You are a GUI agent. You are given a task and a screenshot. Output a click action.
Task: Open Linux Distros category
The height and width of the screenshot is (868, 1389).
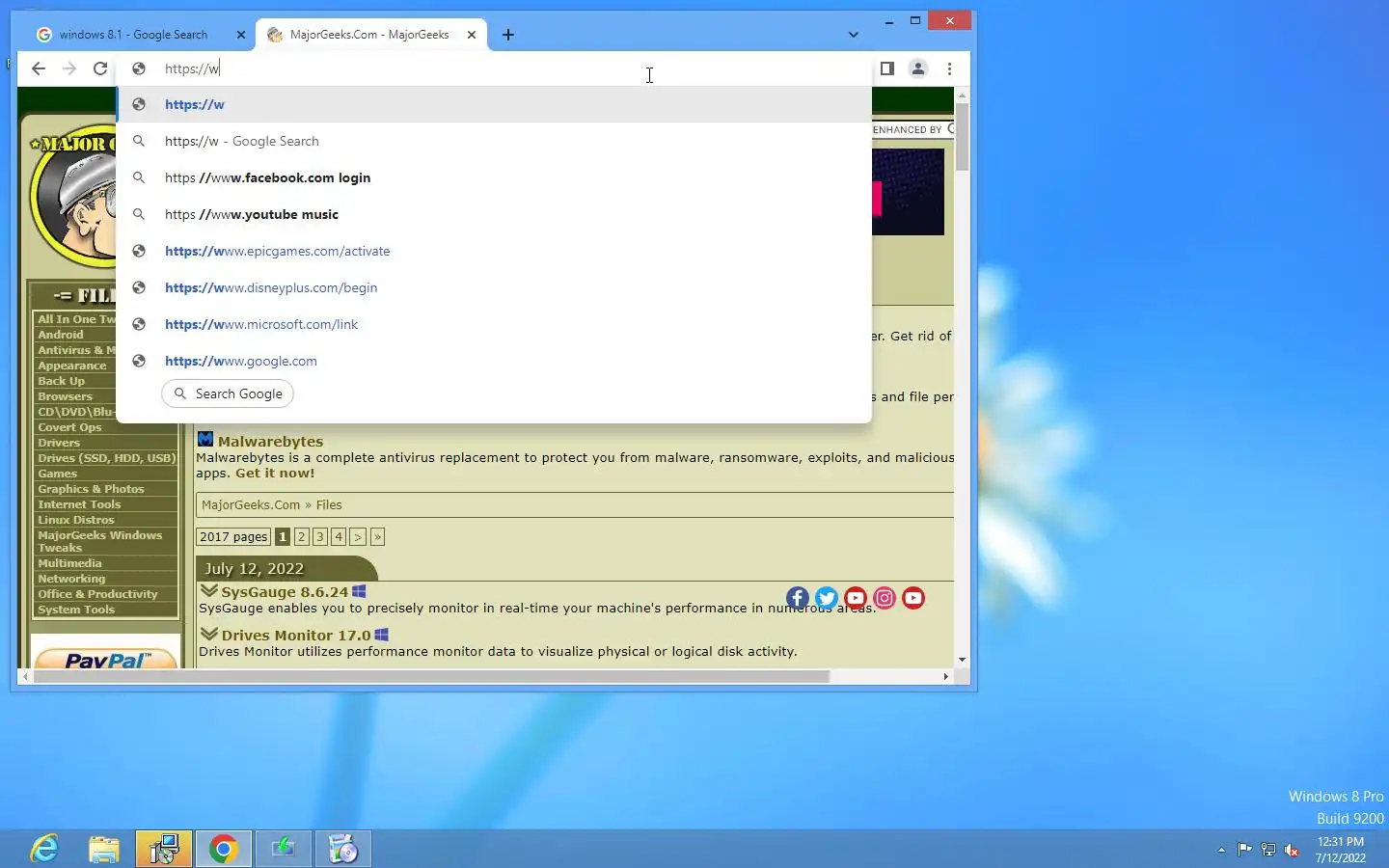click(76, 520)
